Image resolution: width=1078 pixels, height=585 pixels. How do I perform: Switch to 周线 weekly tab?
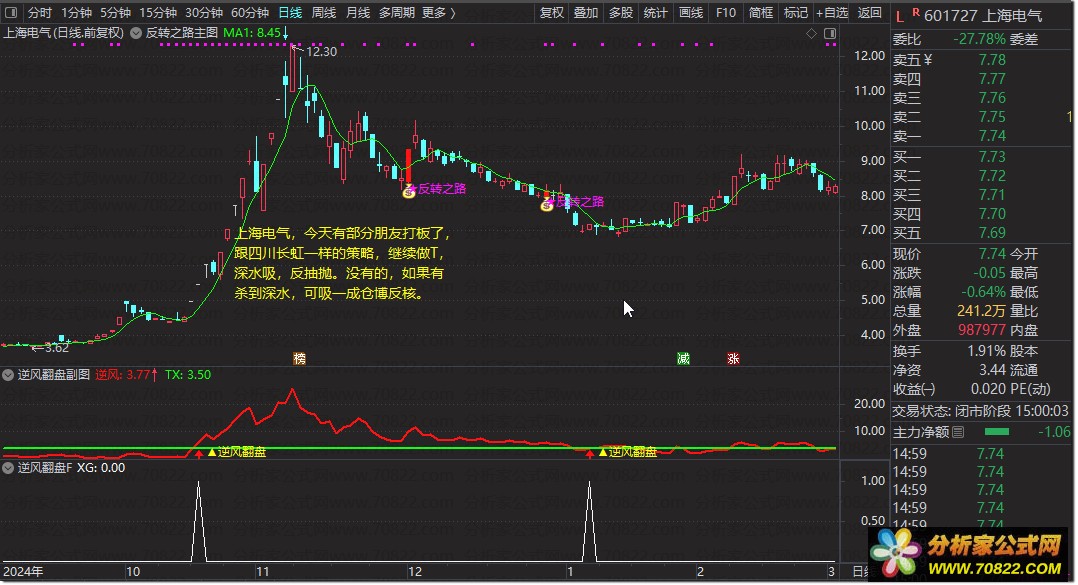pos(324,12)
